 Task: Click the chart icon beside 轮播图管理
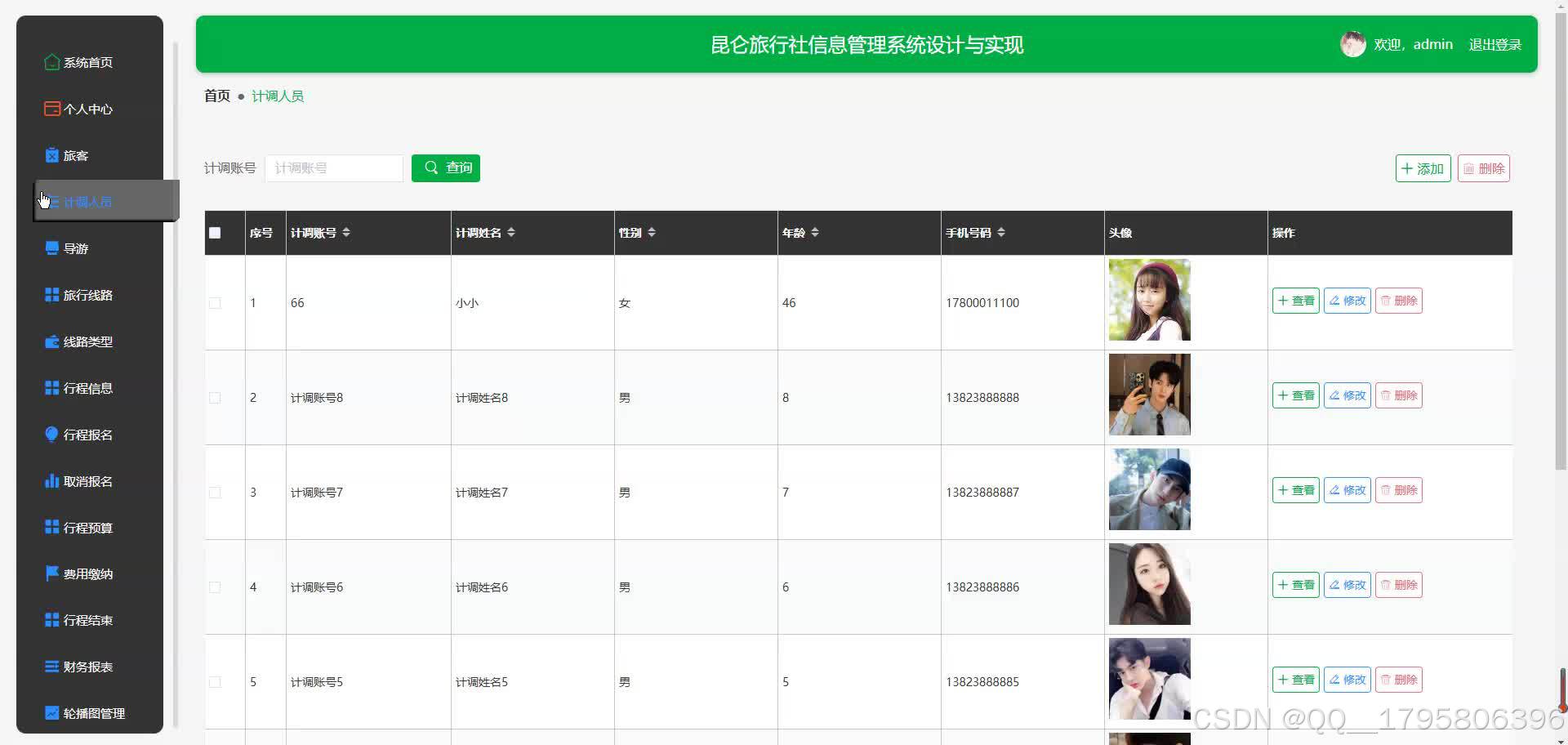[x=51, y=713]
